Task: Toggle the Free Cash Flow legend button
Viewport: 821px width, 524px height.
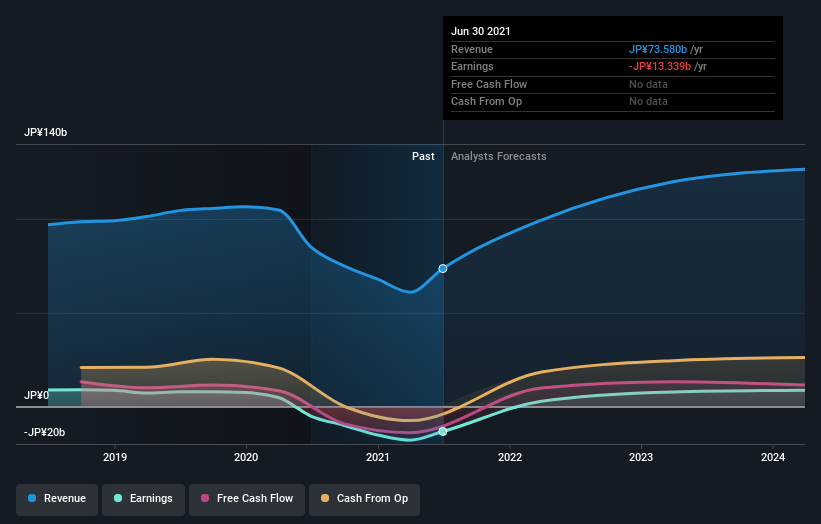Action: (x=247, y=499)
